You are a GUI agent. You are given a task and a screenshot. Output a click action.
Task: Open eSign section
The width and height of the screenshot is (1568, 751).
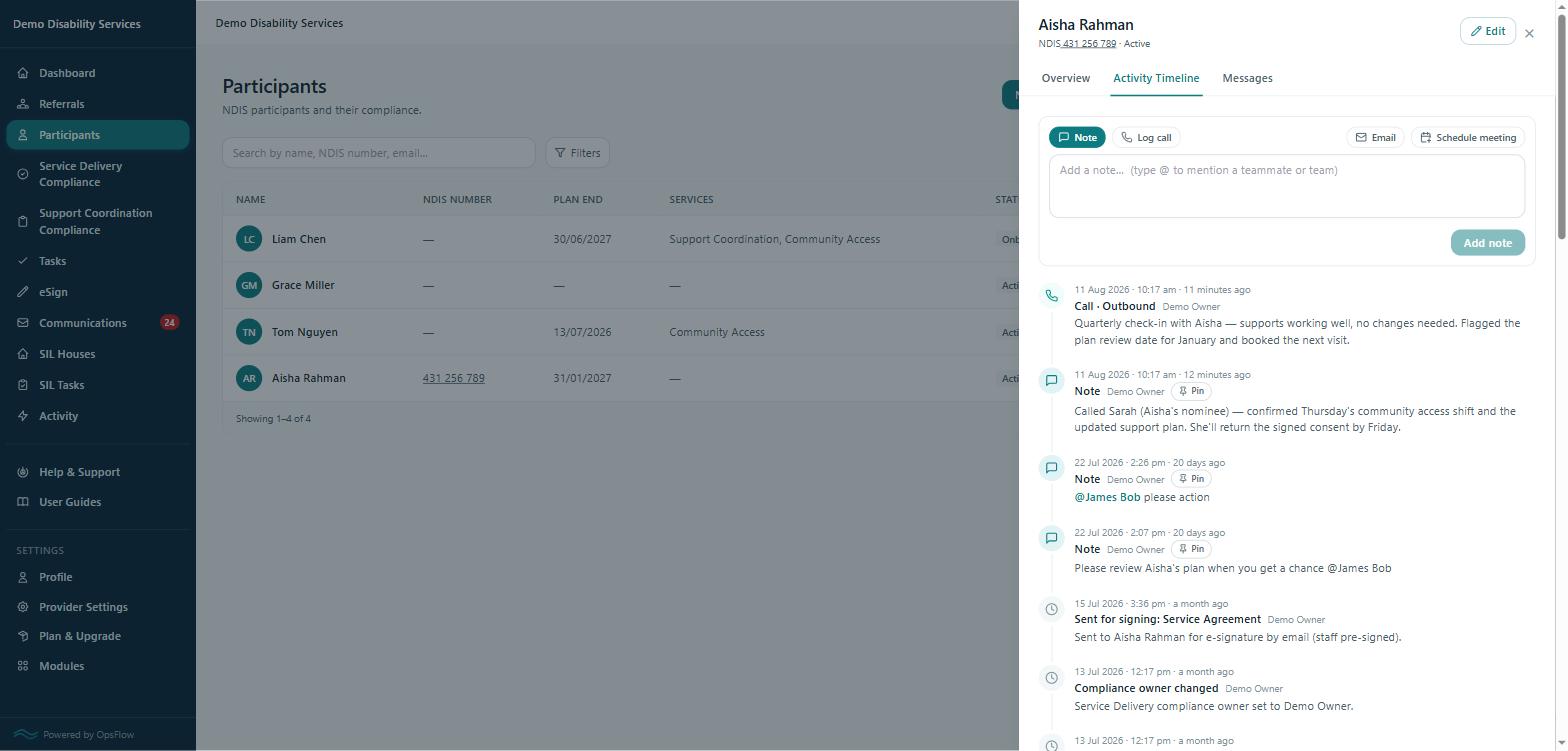tap(97, 292)
